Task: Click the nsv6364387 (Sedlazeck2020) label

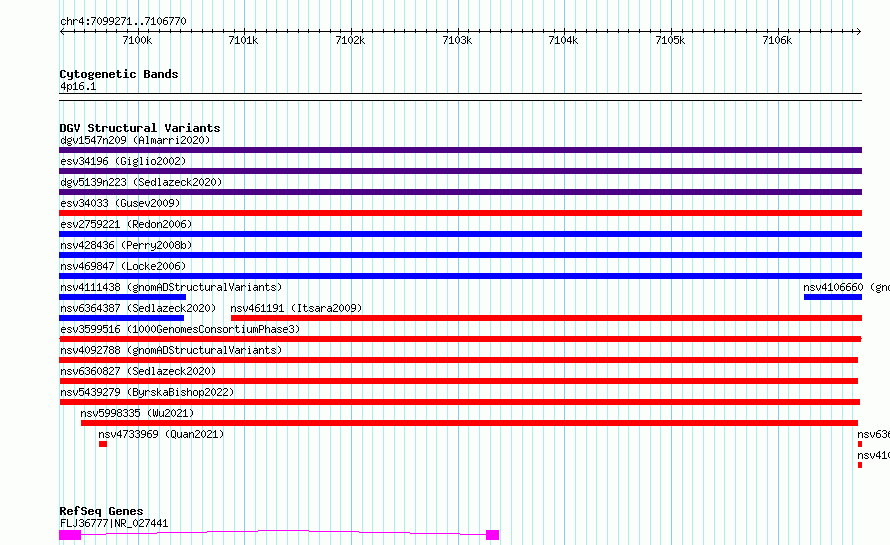Action: 138,308
